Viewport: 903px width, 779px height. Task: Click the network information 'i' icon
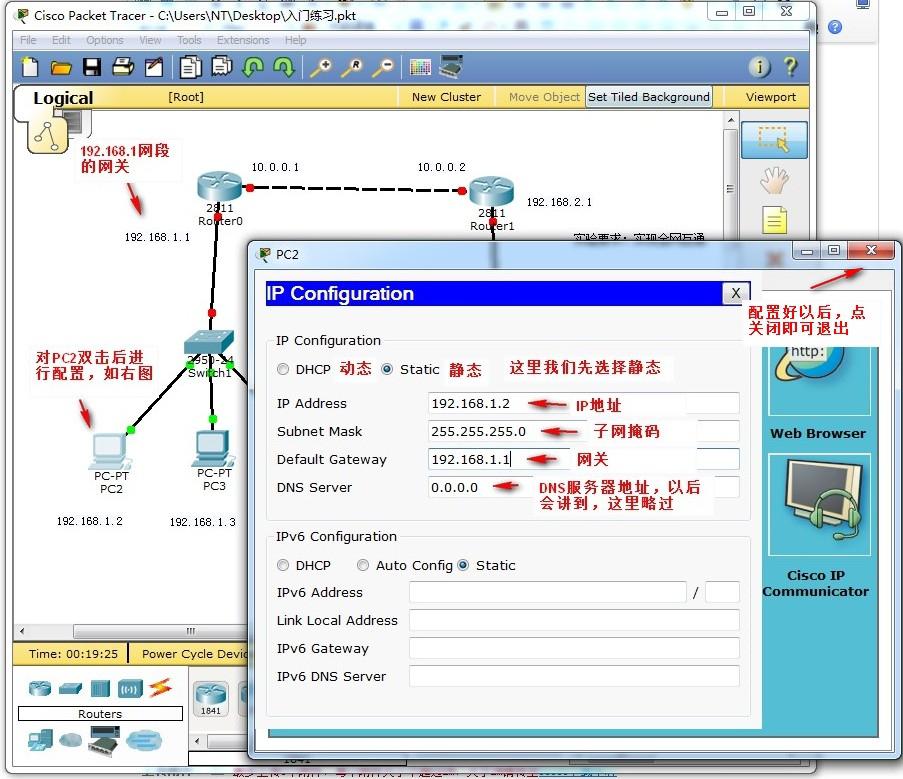coord(760,67)
